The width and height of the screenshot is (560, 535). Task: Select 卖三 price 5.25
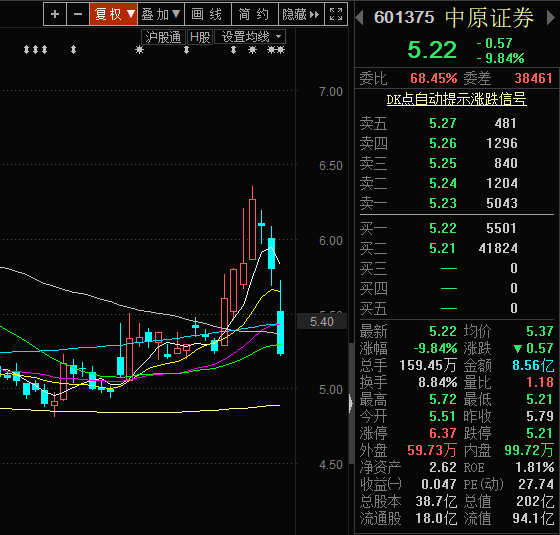coord(443,163)
